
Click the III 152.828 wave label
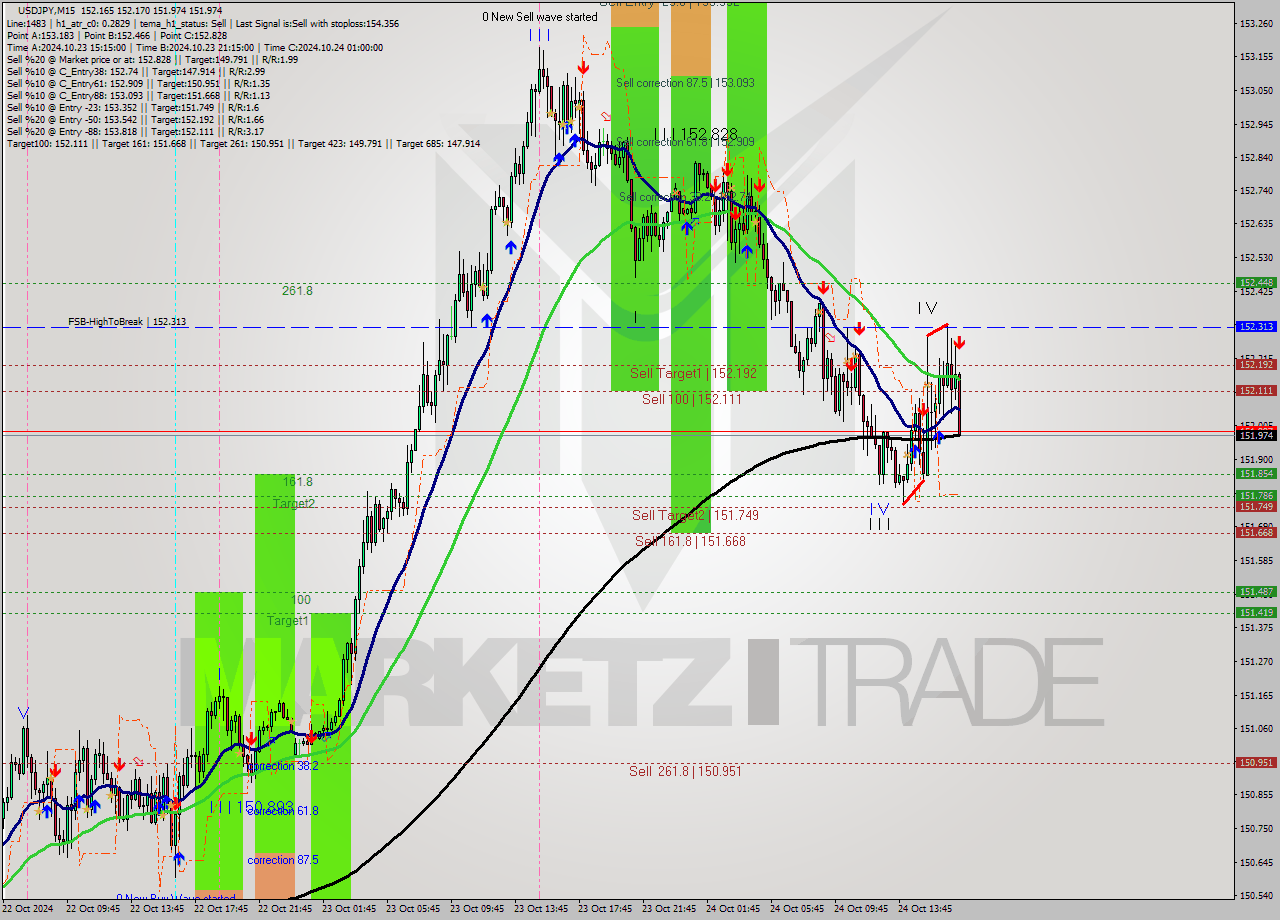point(696,134)
